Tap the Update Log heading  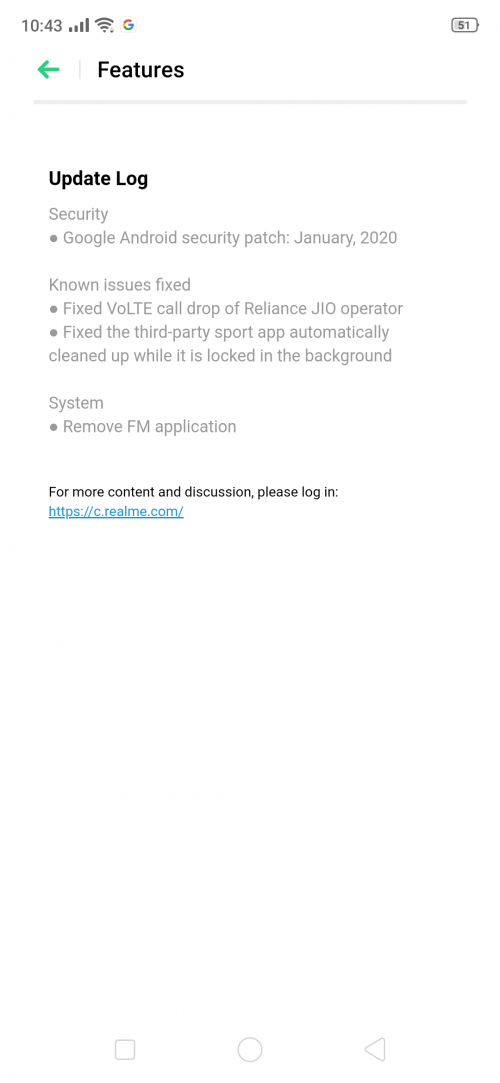pos(98,179)
